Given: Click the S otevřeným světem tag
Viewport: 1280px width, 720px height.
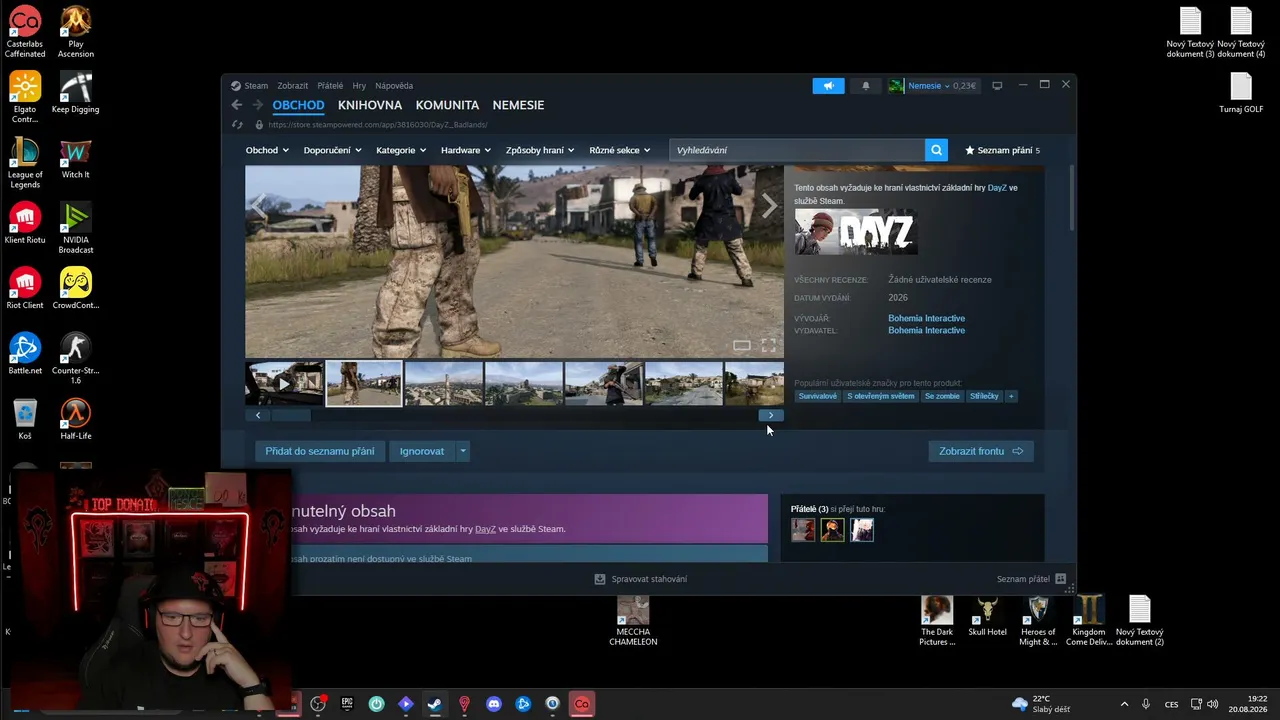Looking at the screenshot, I should [881, 396].
